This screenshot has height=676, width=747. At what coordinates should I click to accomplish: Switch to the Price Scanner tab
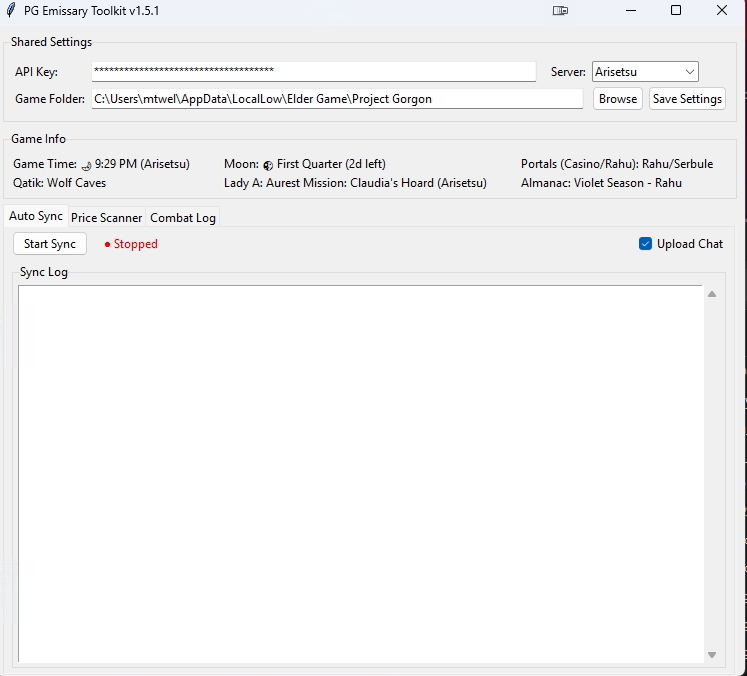(106, 218)
